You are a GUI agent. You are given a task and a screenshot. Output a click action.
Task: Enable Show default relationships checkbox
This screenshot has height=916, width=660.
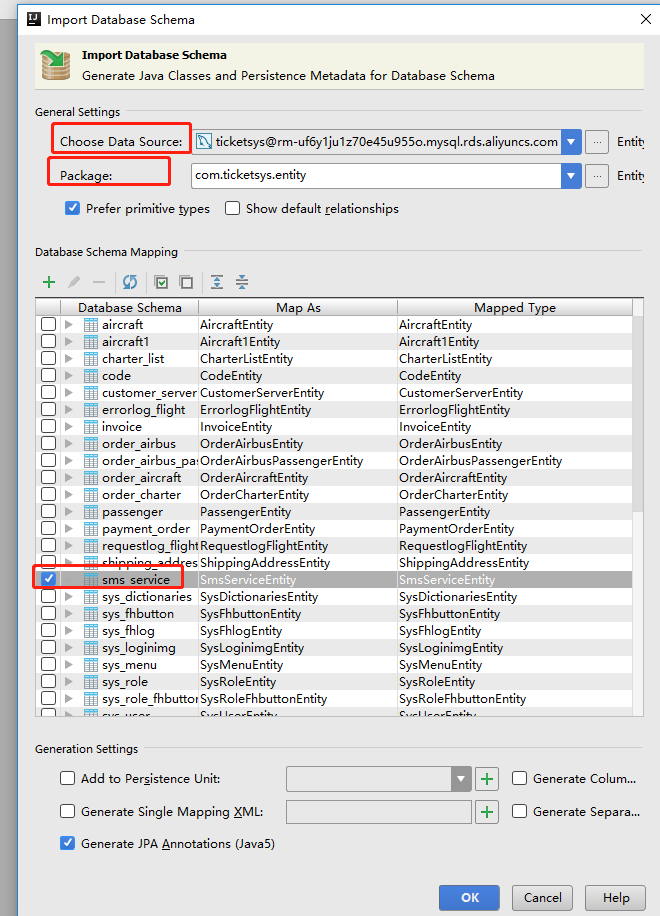(x=232, y=208)
